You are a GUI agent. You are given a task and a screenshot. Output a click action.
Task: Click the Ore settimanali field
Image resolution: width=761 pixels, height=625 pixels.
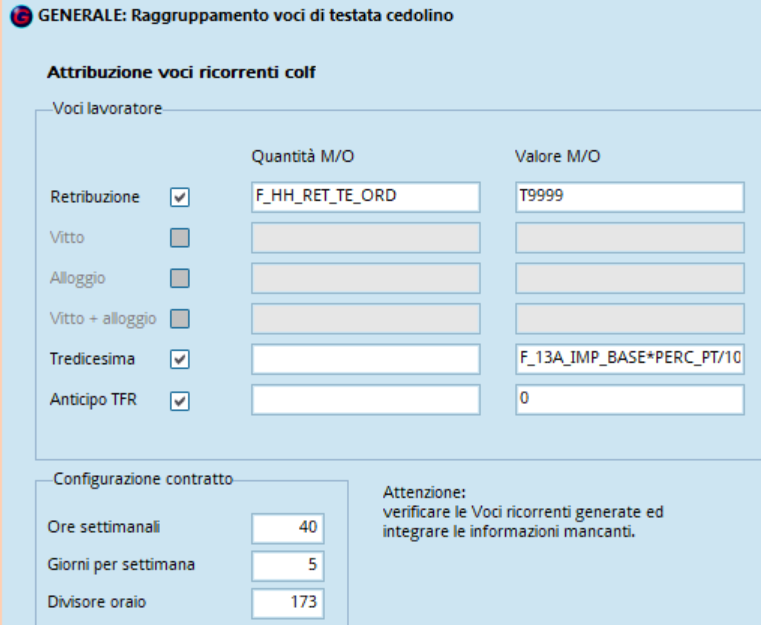click(x=288, y=528)
